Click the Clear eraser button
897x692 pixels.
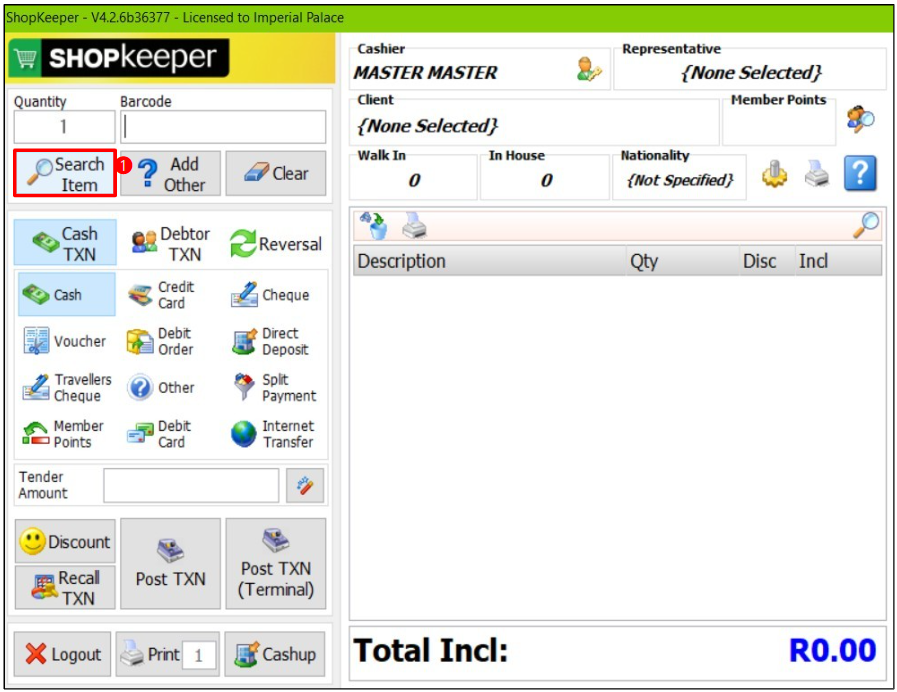276,173
